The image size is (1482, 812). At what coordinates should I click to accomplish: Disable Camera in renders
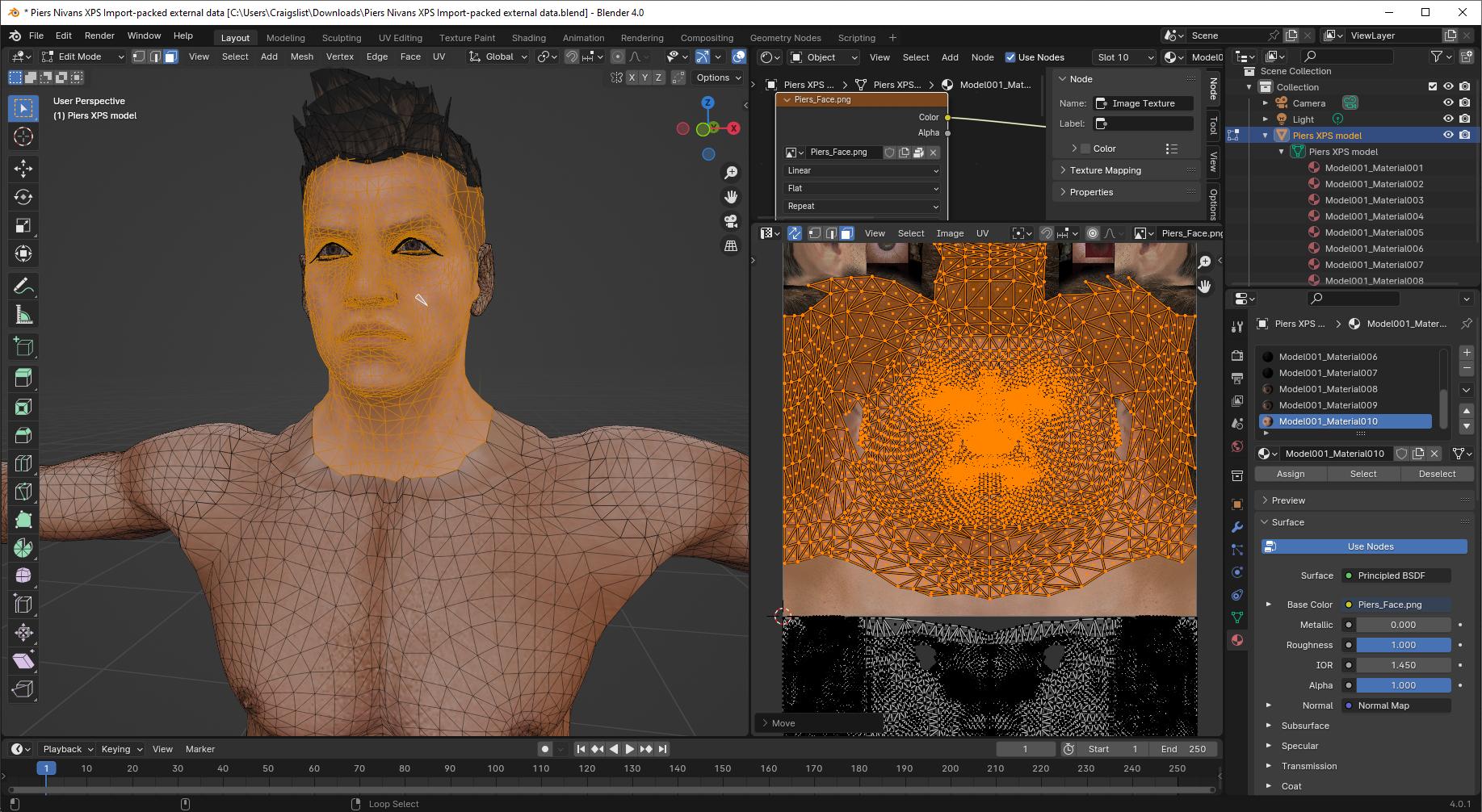pos(1464,103)
